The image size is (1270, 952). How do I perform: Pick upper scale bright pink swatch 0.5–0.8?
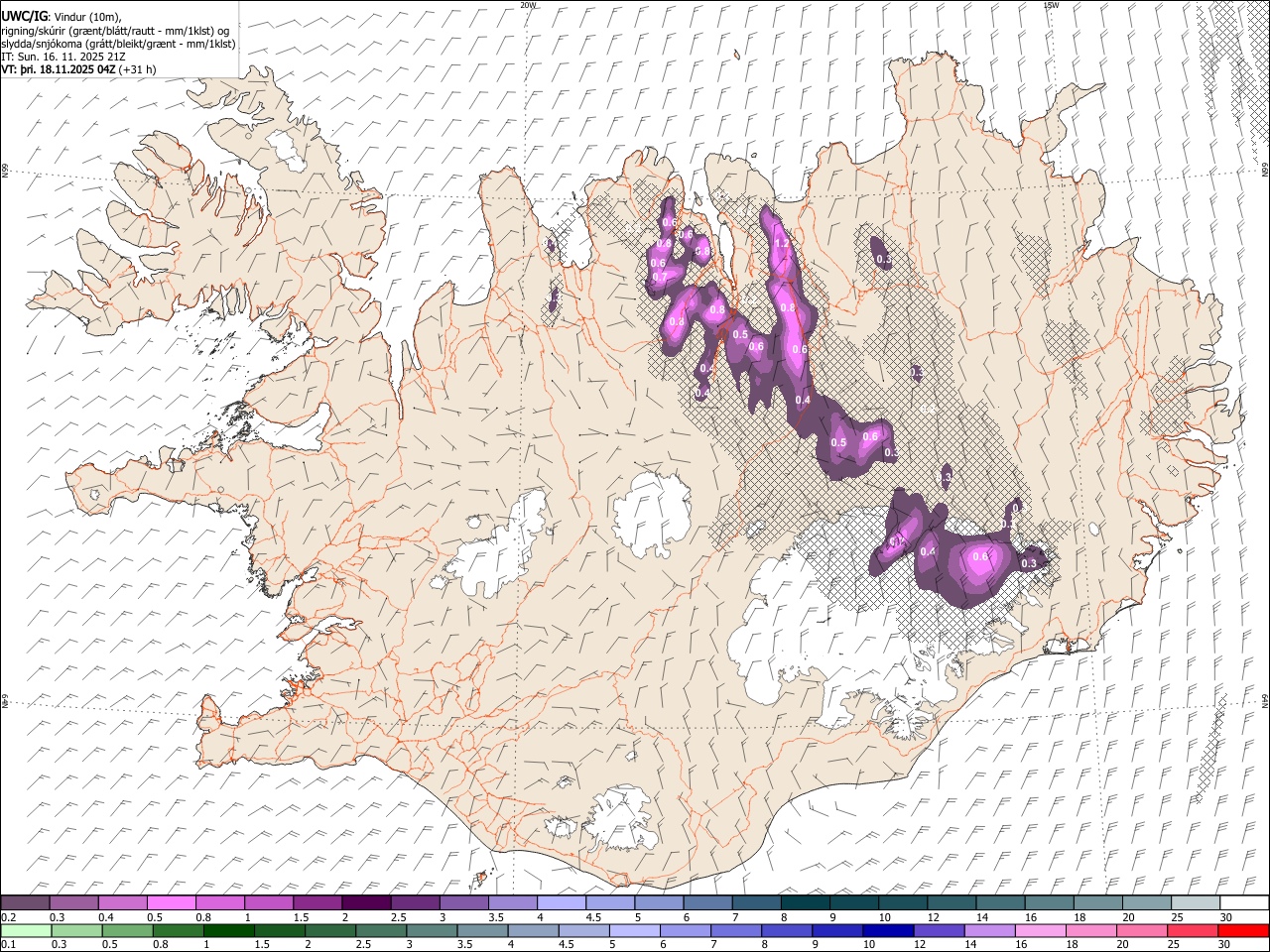point(172,902)
